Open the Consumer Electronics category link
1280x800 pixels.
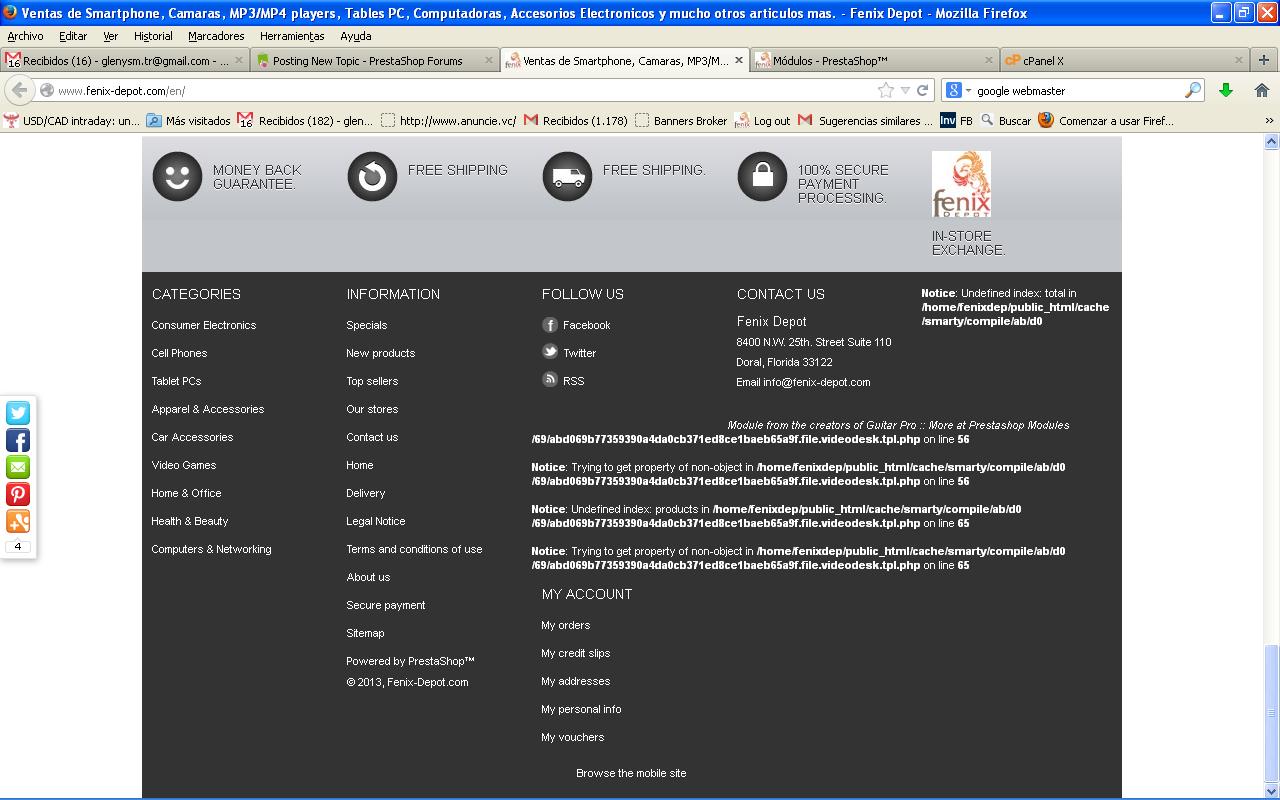pyautogui.click(x=204, y=325)
